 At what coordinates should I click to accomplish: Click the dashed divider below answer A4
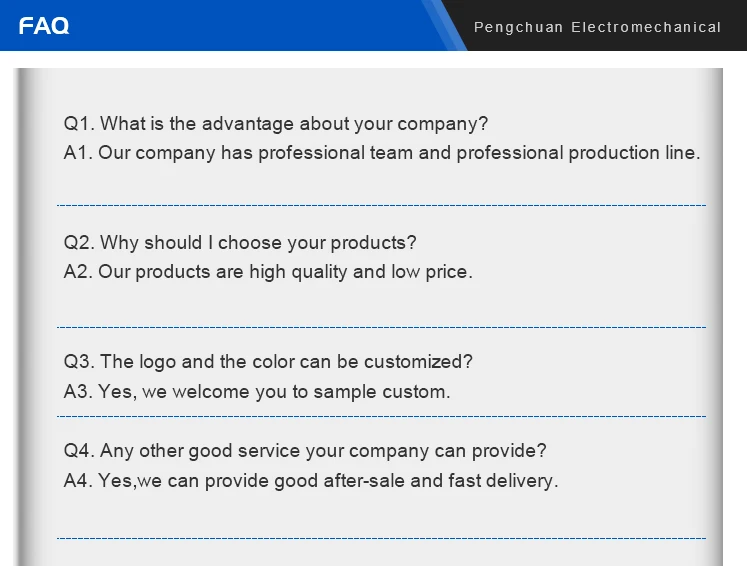click(x=381, y=538)
